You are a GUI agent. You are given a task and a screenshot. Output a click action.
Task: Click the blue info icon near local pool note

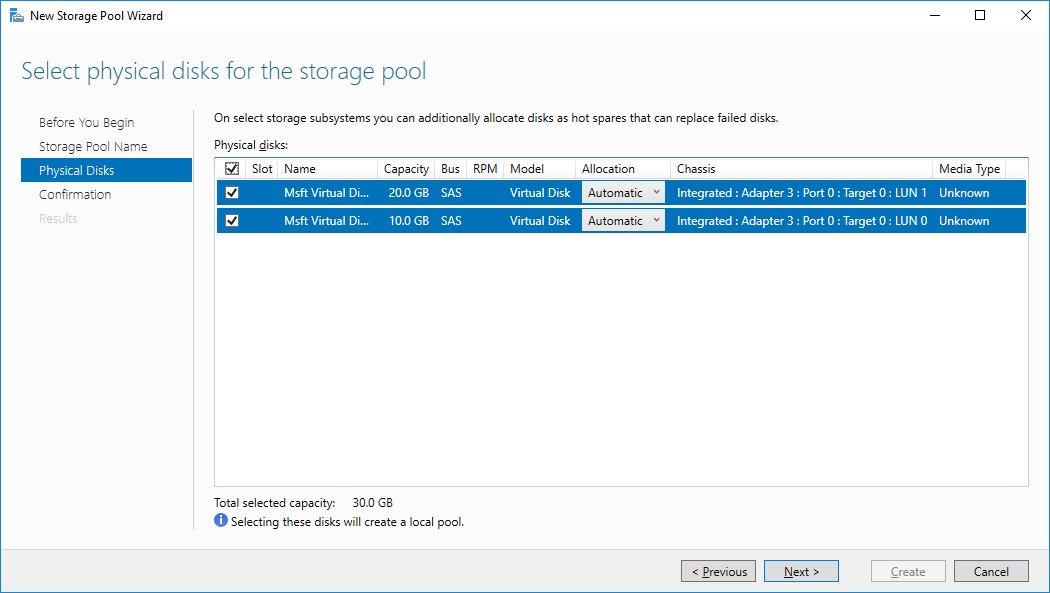click(x=220, y=521)
